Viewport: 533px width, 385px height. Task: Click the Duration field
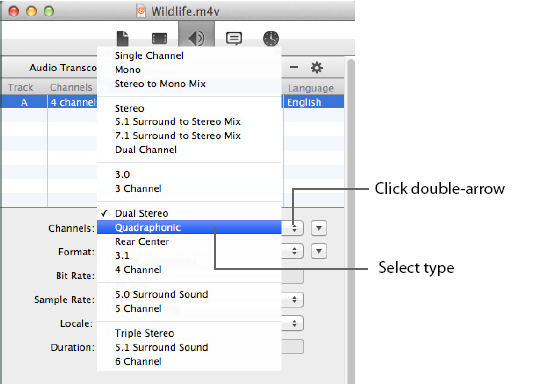(x=293, y=347)
